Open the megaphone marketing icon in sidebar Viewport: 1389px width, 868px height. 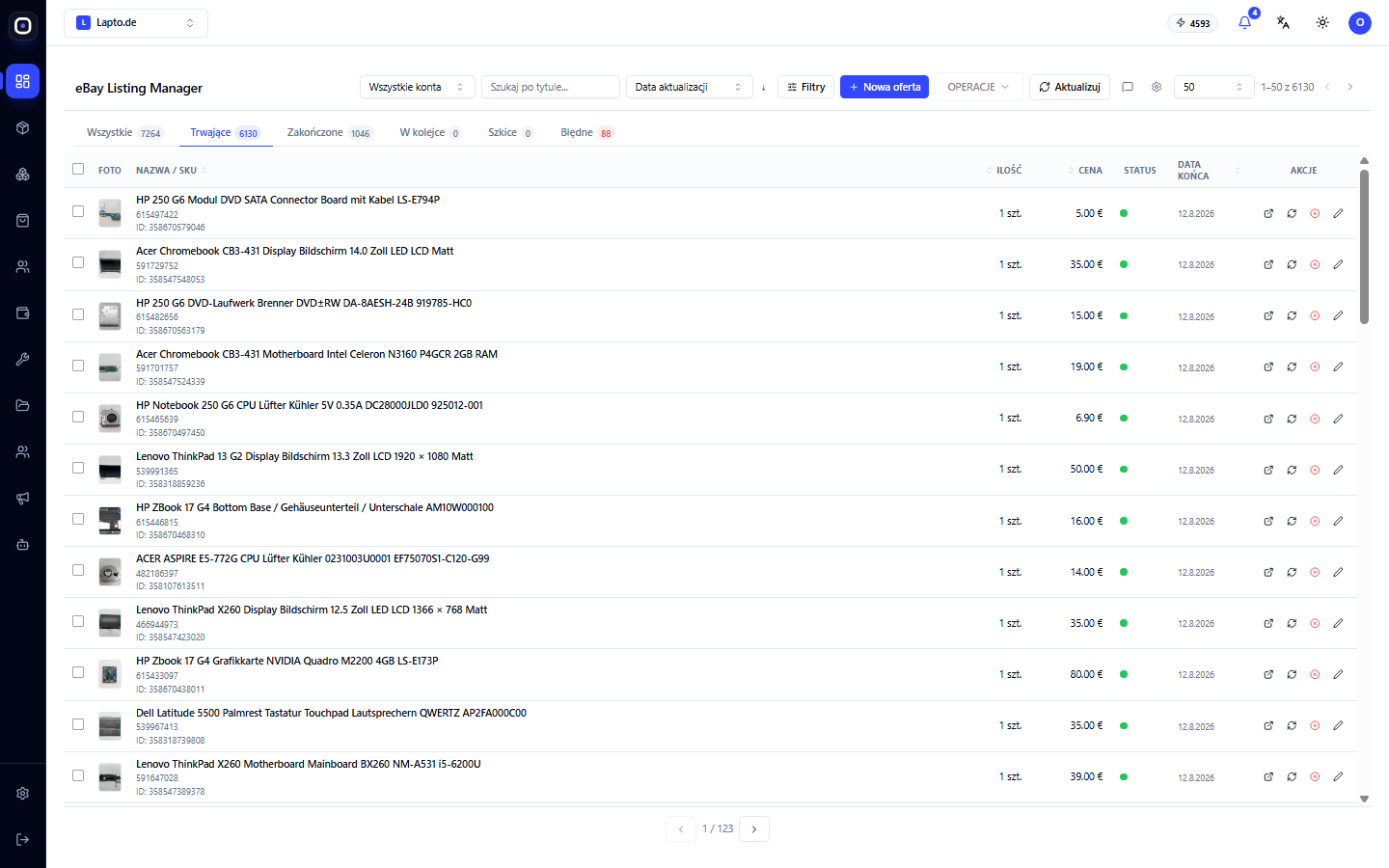pyautogui.click(x=23, y=499)
